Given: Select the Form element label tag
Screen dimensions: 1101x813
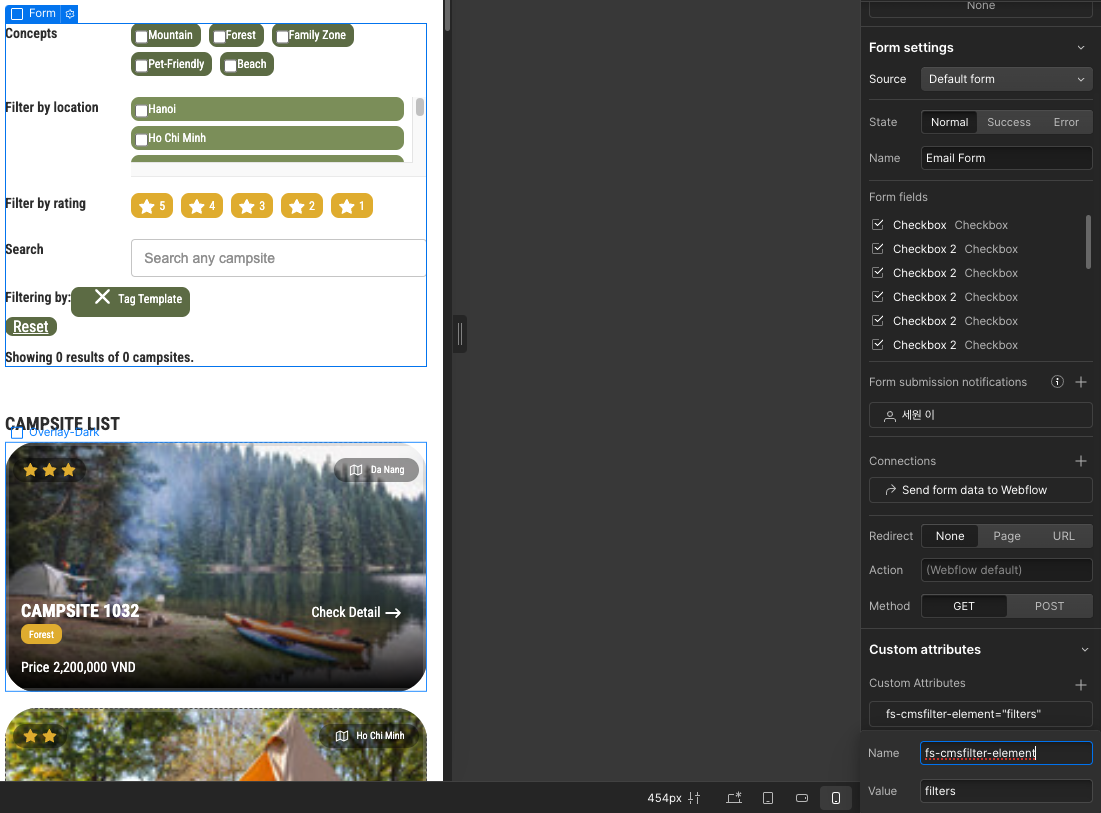Looking at the screenshot, I should point(34,13).
